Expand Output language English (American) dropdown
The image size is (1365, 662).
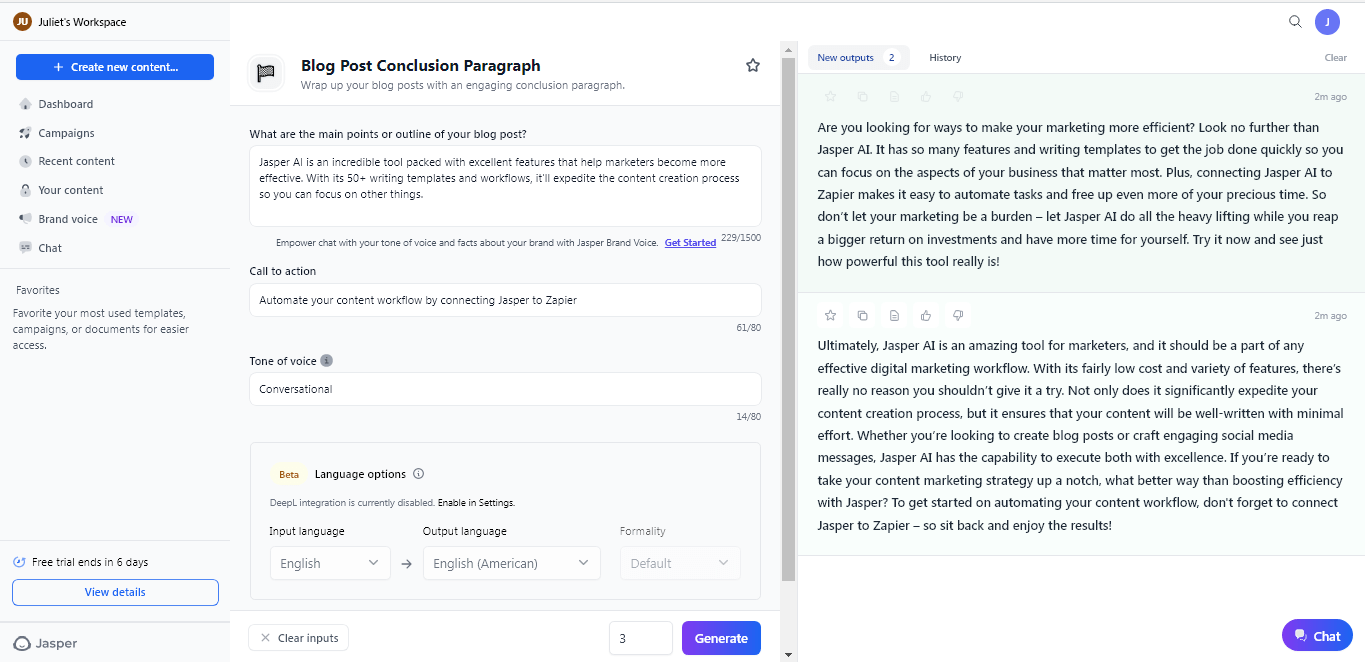511,563
